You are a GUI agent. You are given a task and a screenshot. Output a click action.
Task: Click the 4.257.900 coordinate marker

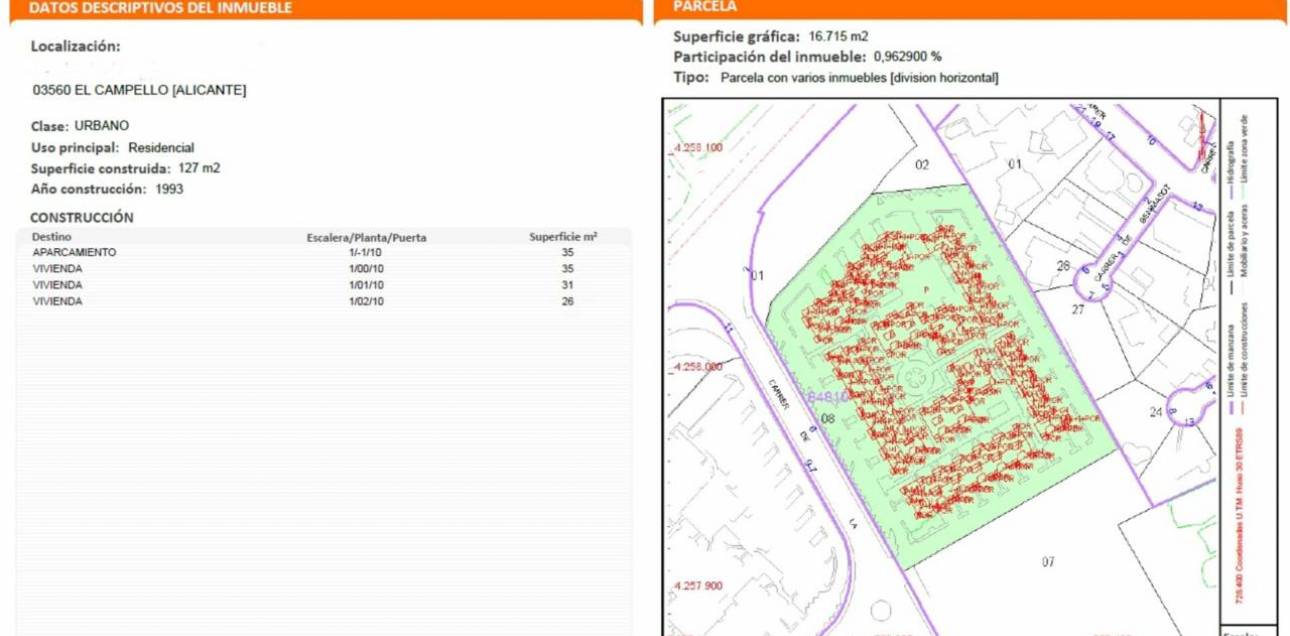tap(696, 586)
